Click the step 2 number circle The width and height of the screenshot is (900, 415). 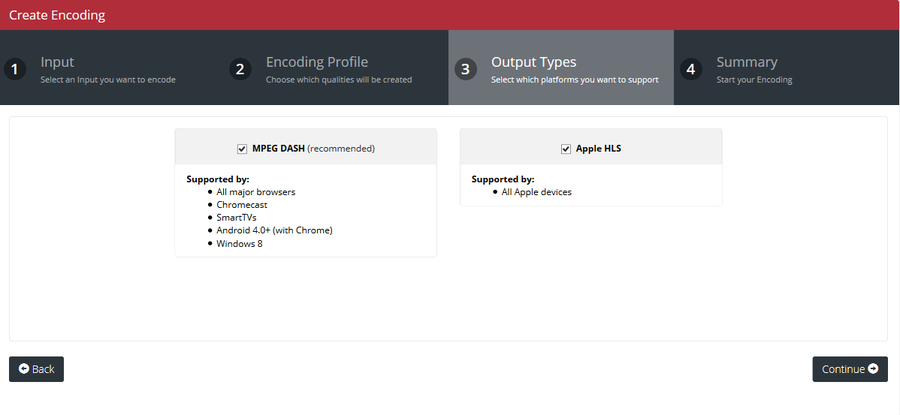click(x=240, y=69)
